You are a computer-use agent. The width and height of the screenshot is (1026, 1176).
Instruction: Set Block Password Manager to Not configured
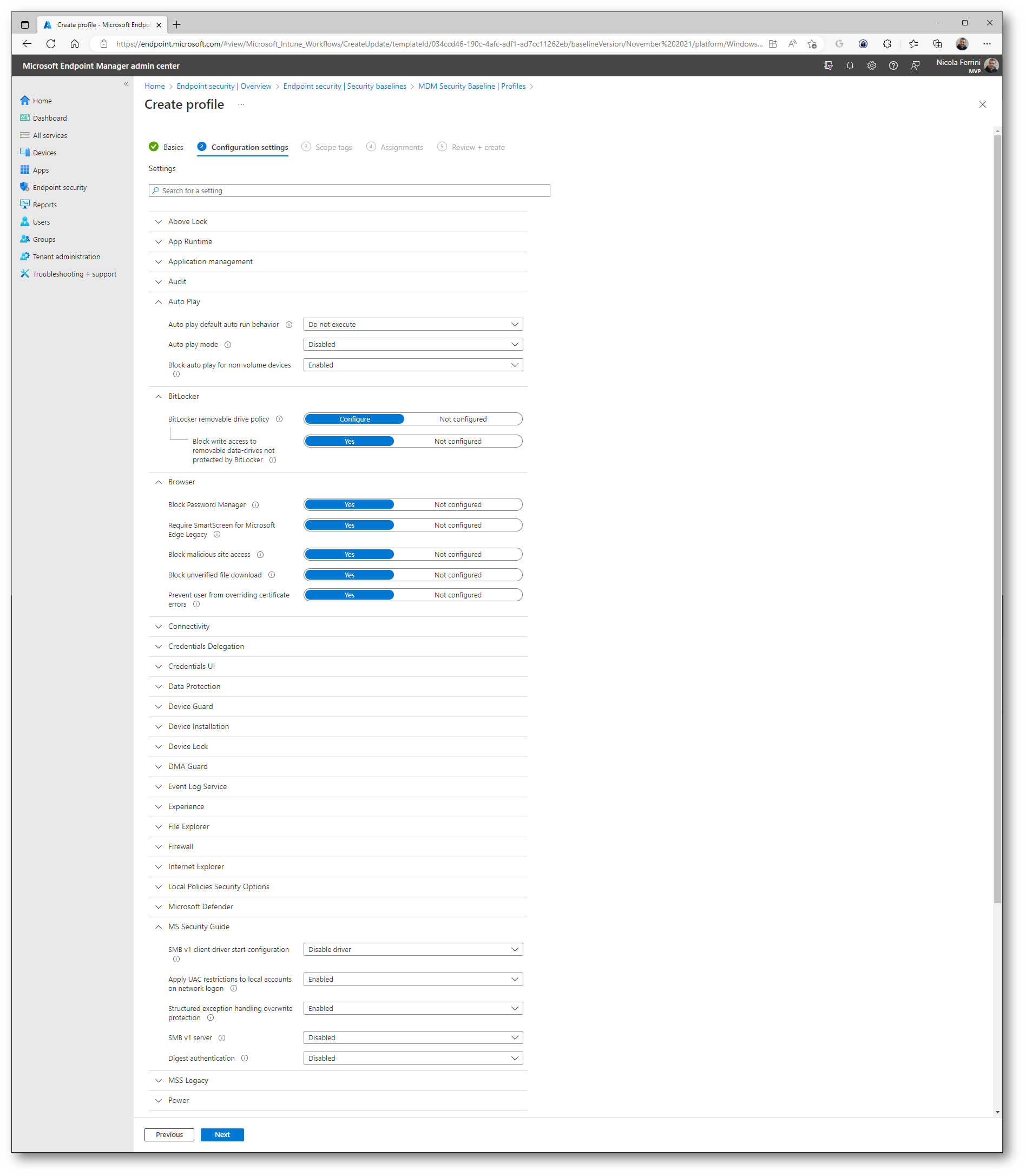coord(458,505)
